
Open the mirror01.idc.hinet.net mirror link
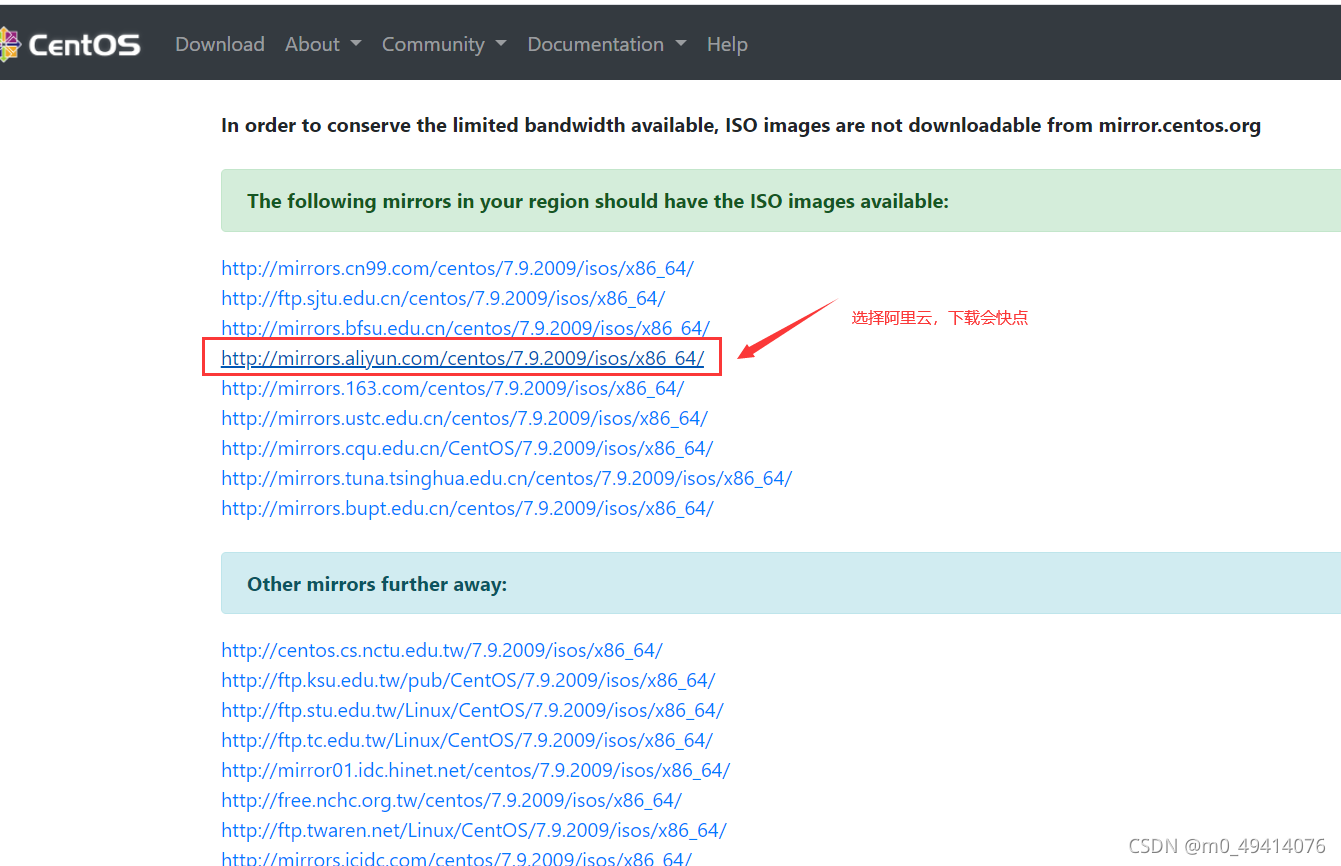tap(475, 770)
